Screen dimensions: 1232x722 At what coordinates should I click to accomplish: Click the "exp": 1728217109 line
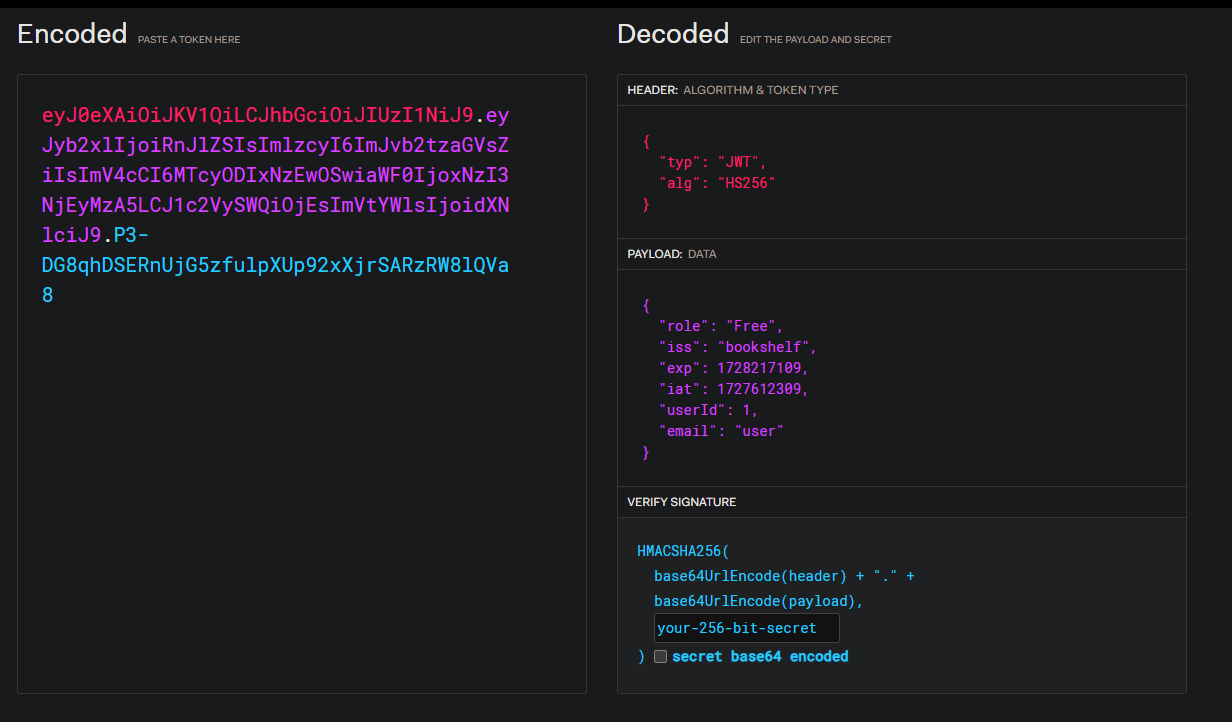click(x=733, y=368)
